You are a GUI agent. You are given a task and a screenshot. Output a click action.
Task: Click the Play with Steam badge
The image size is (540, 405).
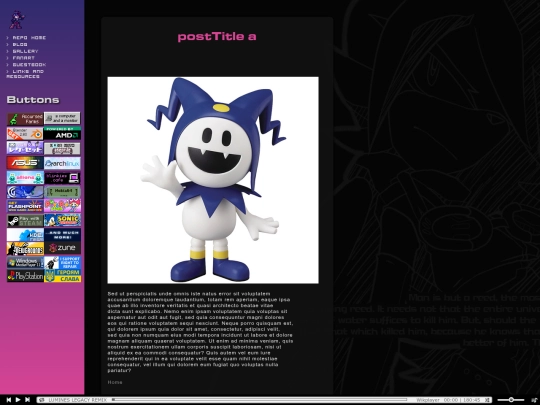25,220
